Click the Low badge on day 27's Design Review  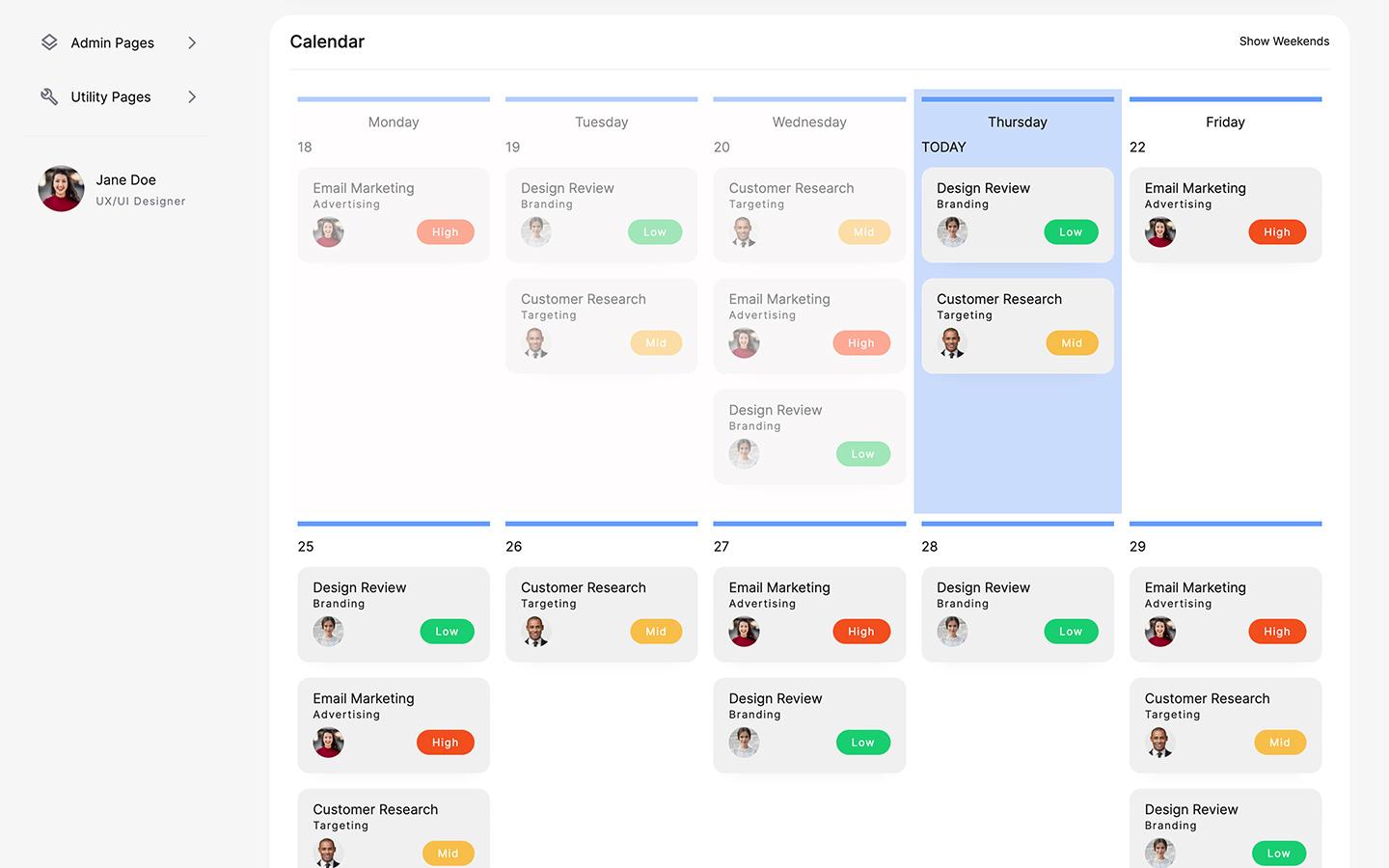[x=863, y=742]
